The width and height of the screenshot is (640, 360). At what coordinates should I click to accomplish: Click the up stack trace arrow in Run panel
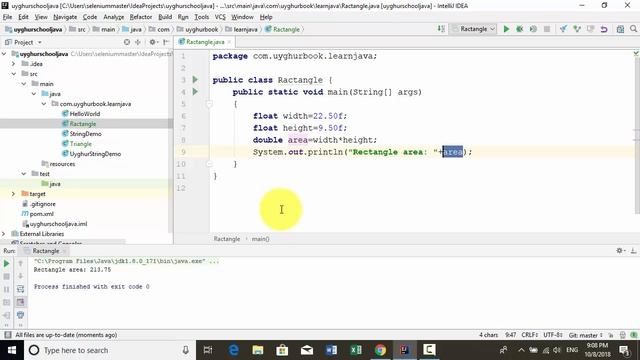pos(20,264)
